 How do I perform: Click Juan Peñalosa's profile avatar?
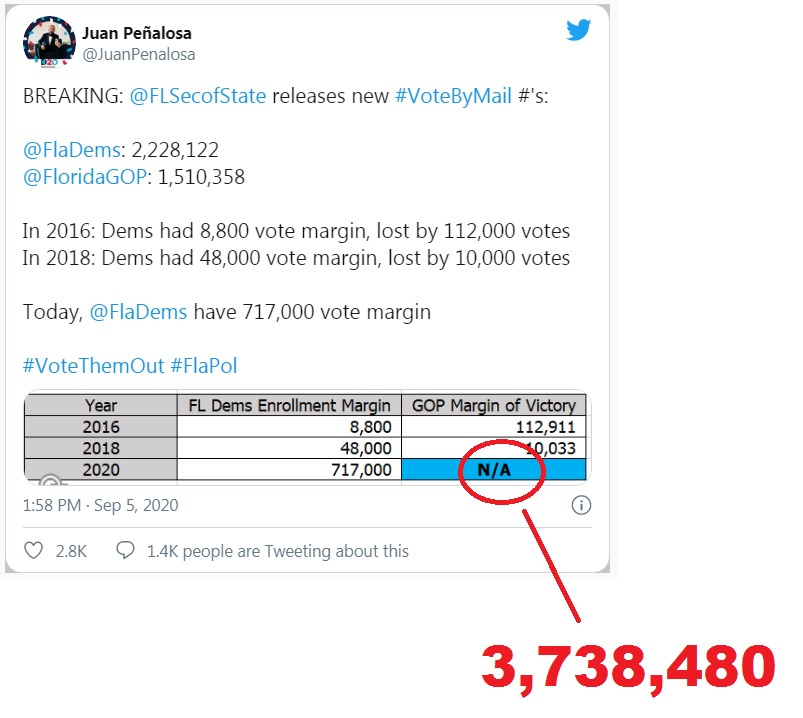[48, 42]
